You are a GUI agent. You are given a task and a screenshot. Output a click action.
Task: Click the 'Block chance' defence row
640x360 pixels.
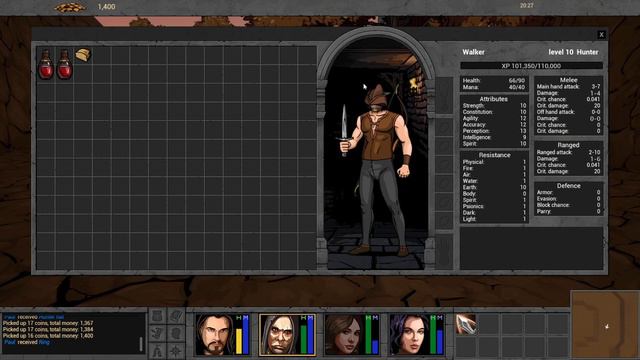coord(568,205)
